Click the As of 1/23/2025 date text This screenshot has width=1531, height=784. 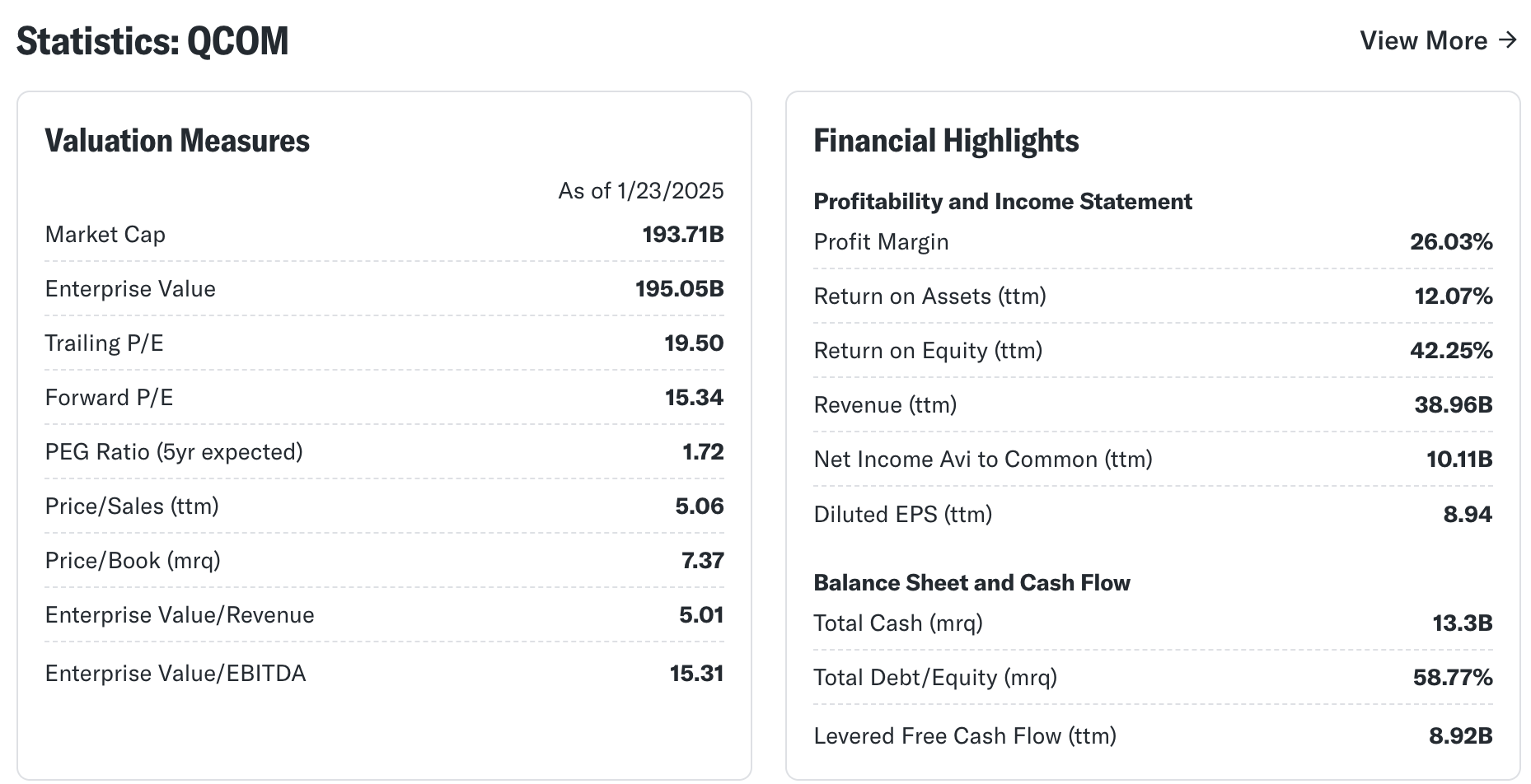[641, 191]
